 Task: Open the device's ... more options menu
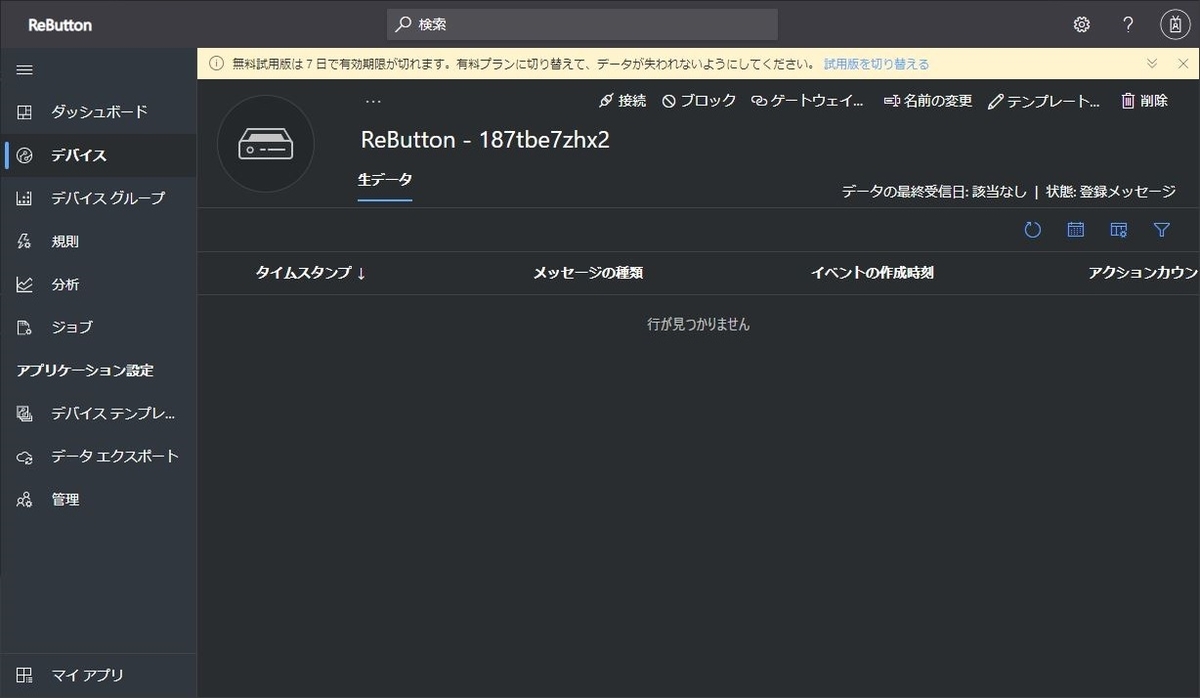[373, 99]
